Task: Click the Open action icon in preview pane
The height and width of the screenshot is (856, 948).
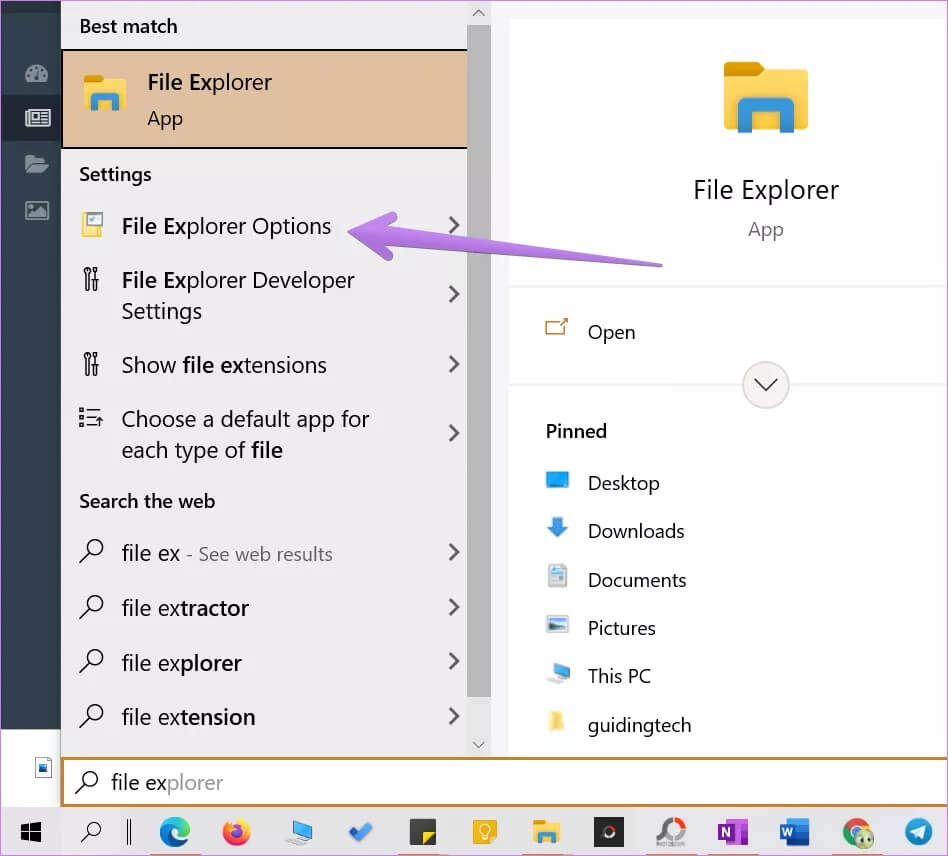Action: click(556, 327)
